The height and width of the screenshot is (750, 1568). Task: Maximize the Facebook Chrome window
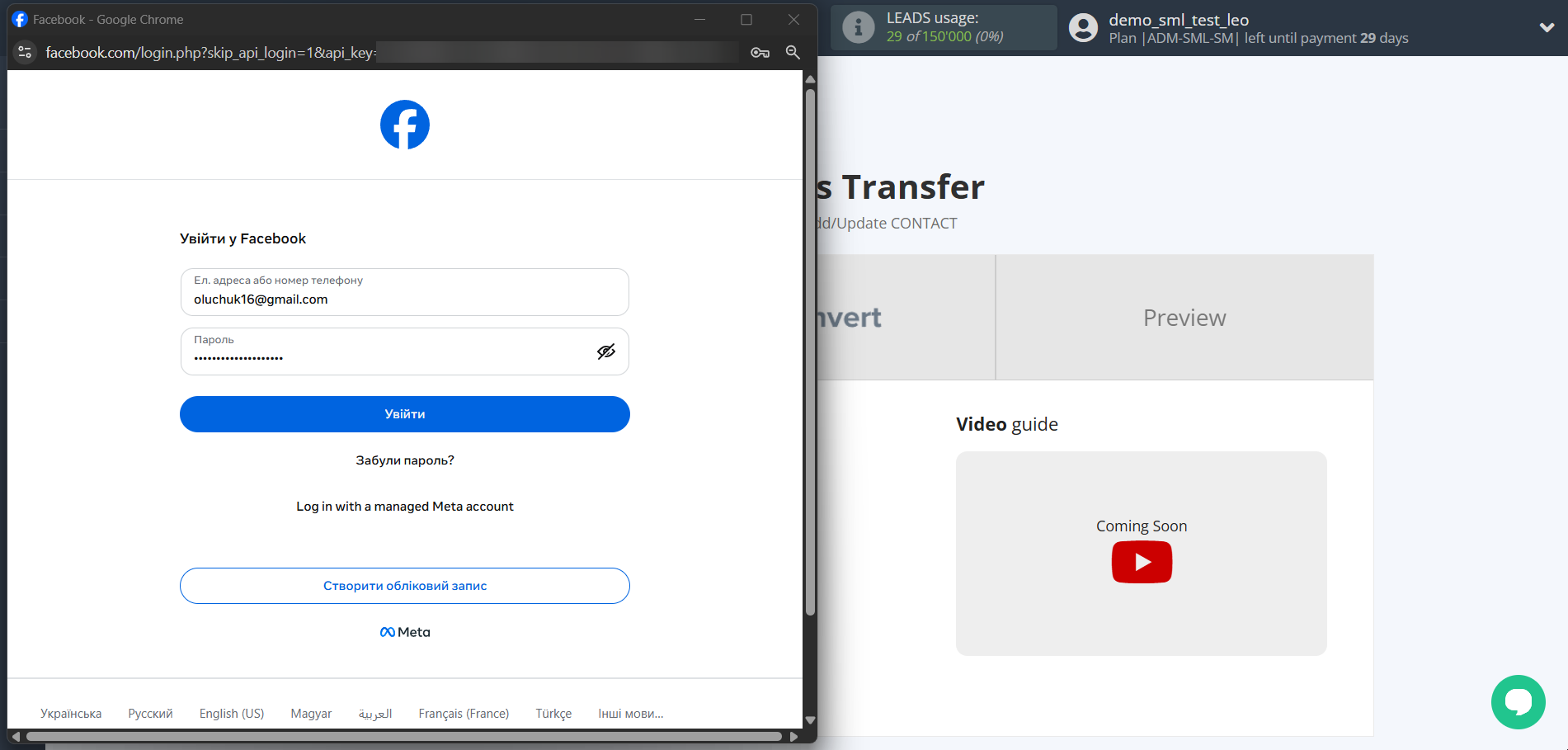(746, 19)
